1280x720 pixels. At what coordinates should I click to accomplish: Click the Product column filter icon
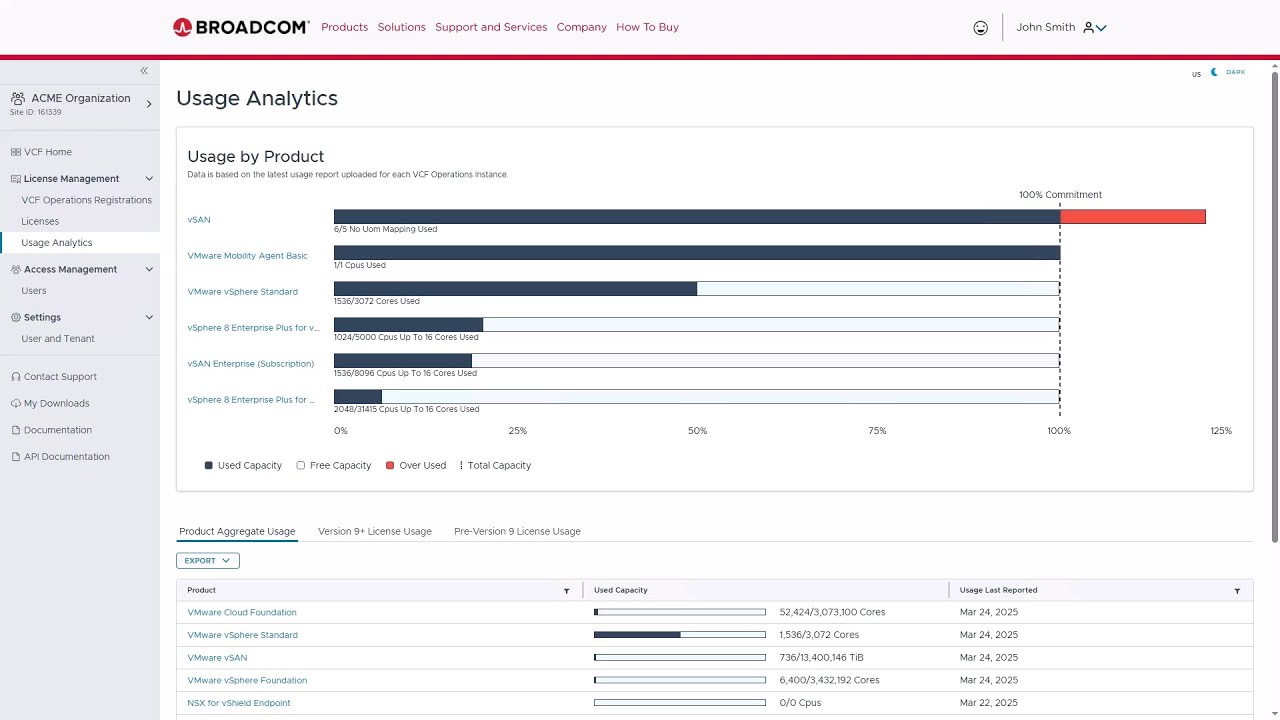pyautogui.click(x=567, y=591)
